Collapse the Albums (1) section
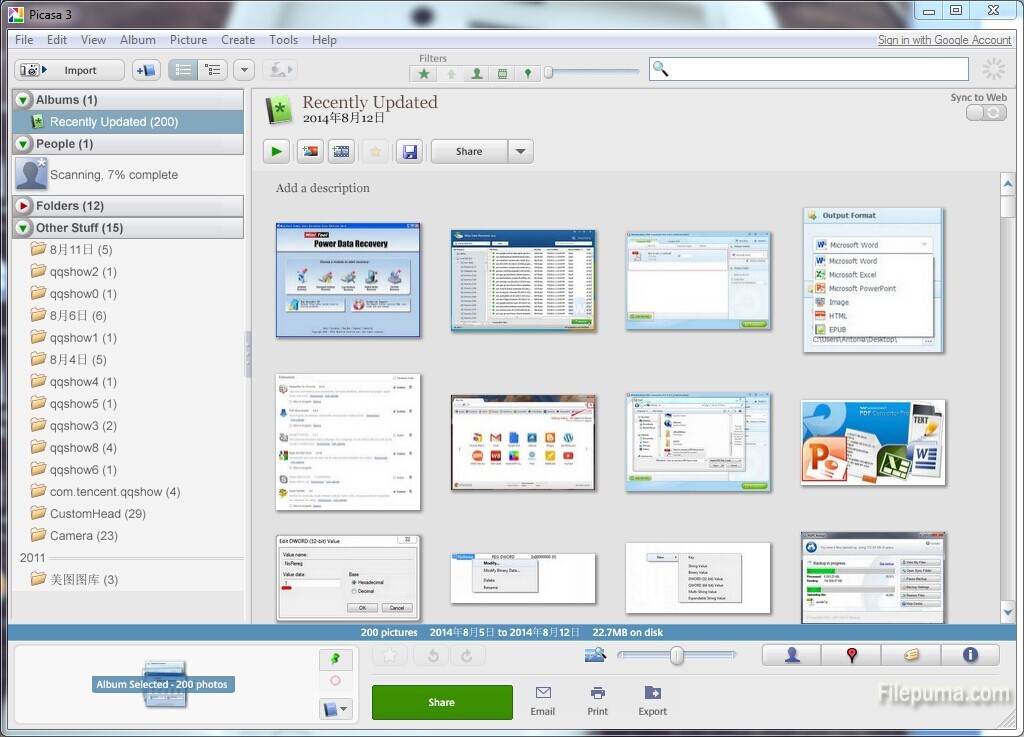1024x737 pixels. point(24,100)
